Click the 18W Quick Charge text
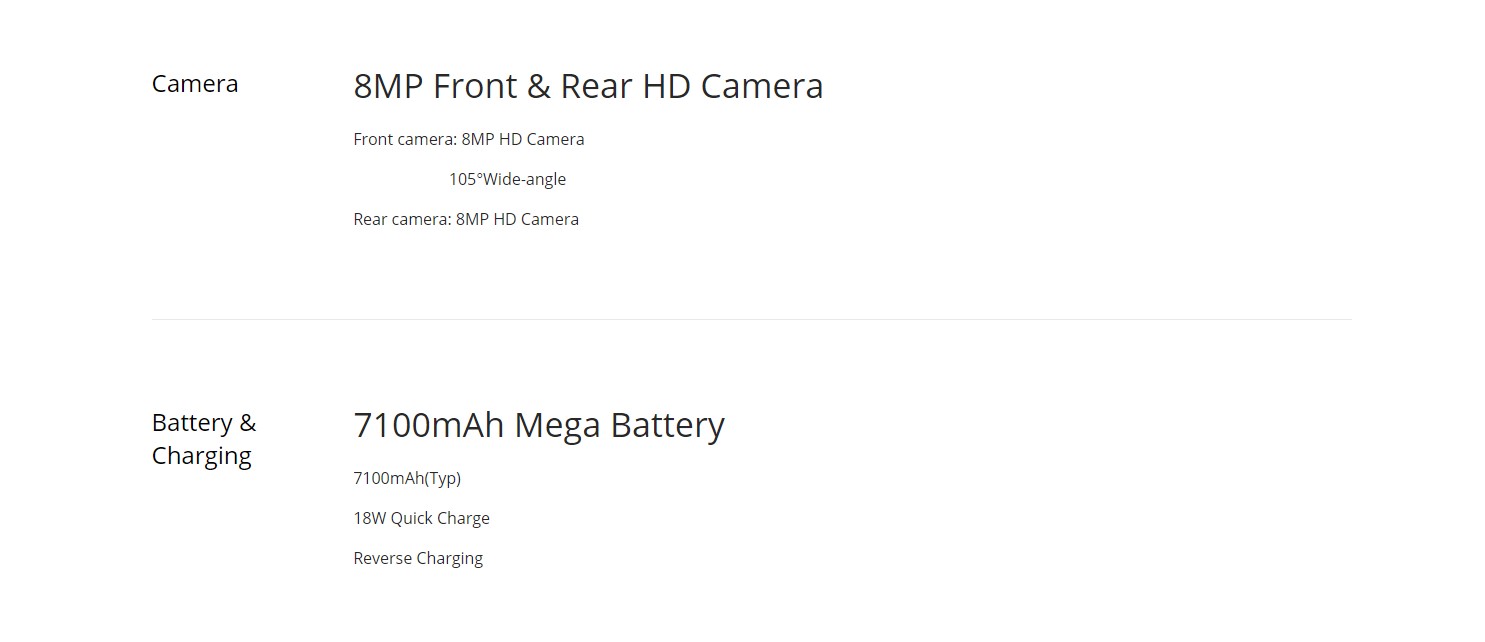Viewport: 1485px width, 642px height. click(x=422, y=518)
